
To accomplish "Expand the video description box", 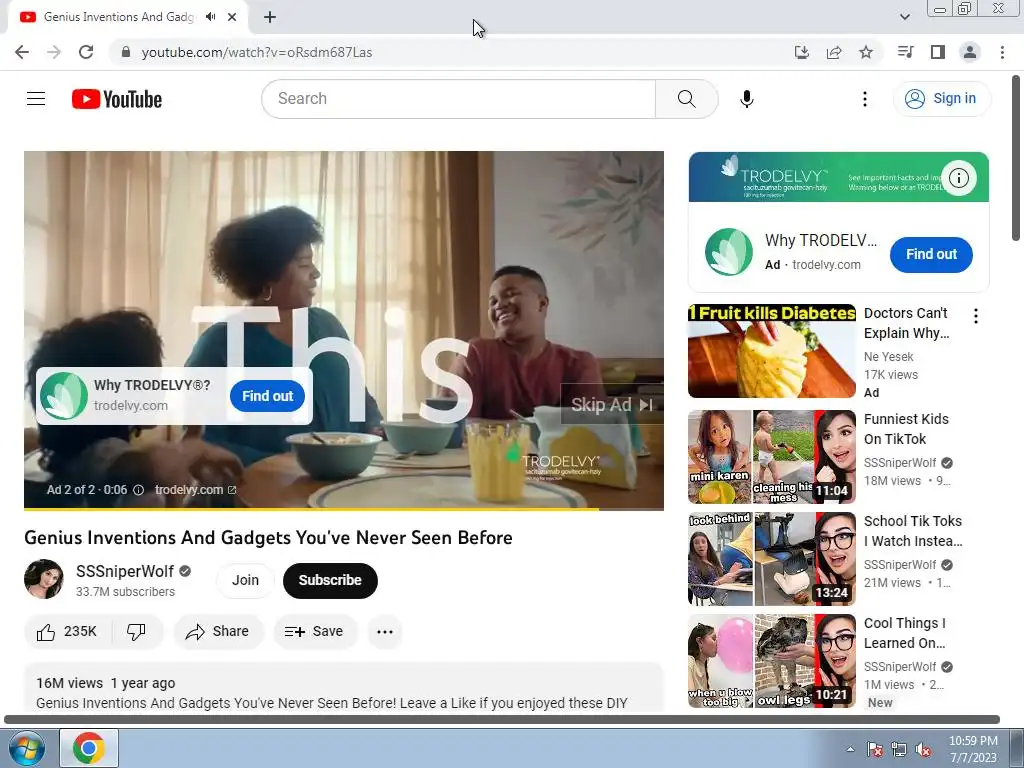I will tap(344, 687).
